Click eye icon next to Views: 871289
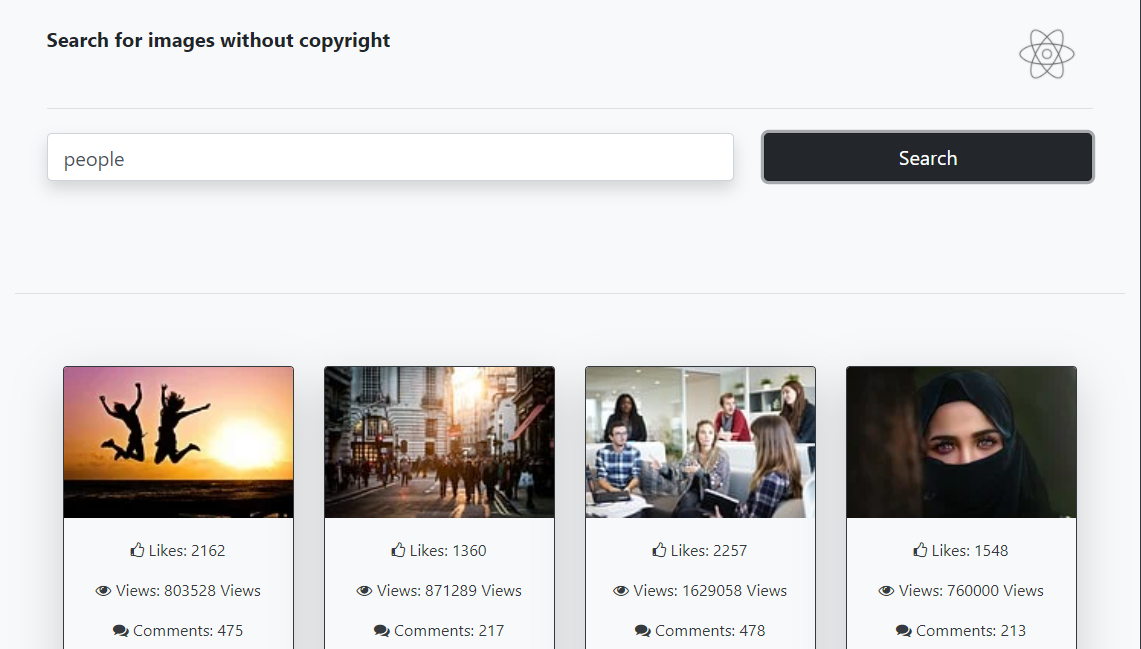This screenshot has width=1141, height=649. point(364,591)
